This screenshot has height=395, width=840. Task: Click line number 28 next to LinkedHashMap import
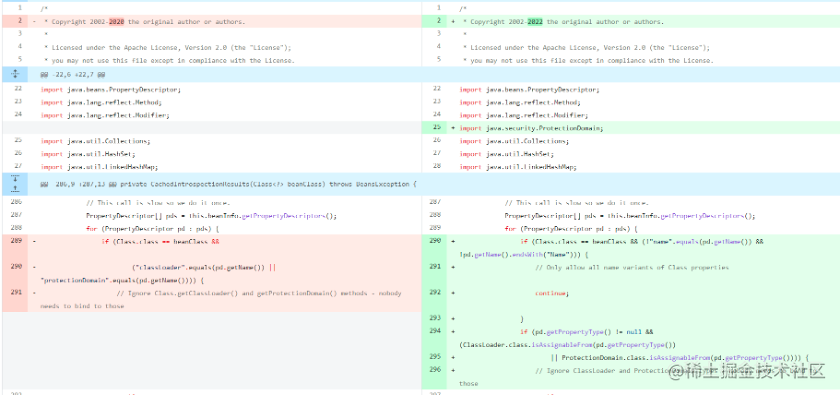[436, 167]
